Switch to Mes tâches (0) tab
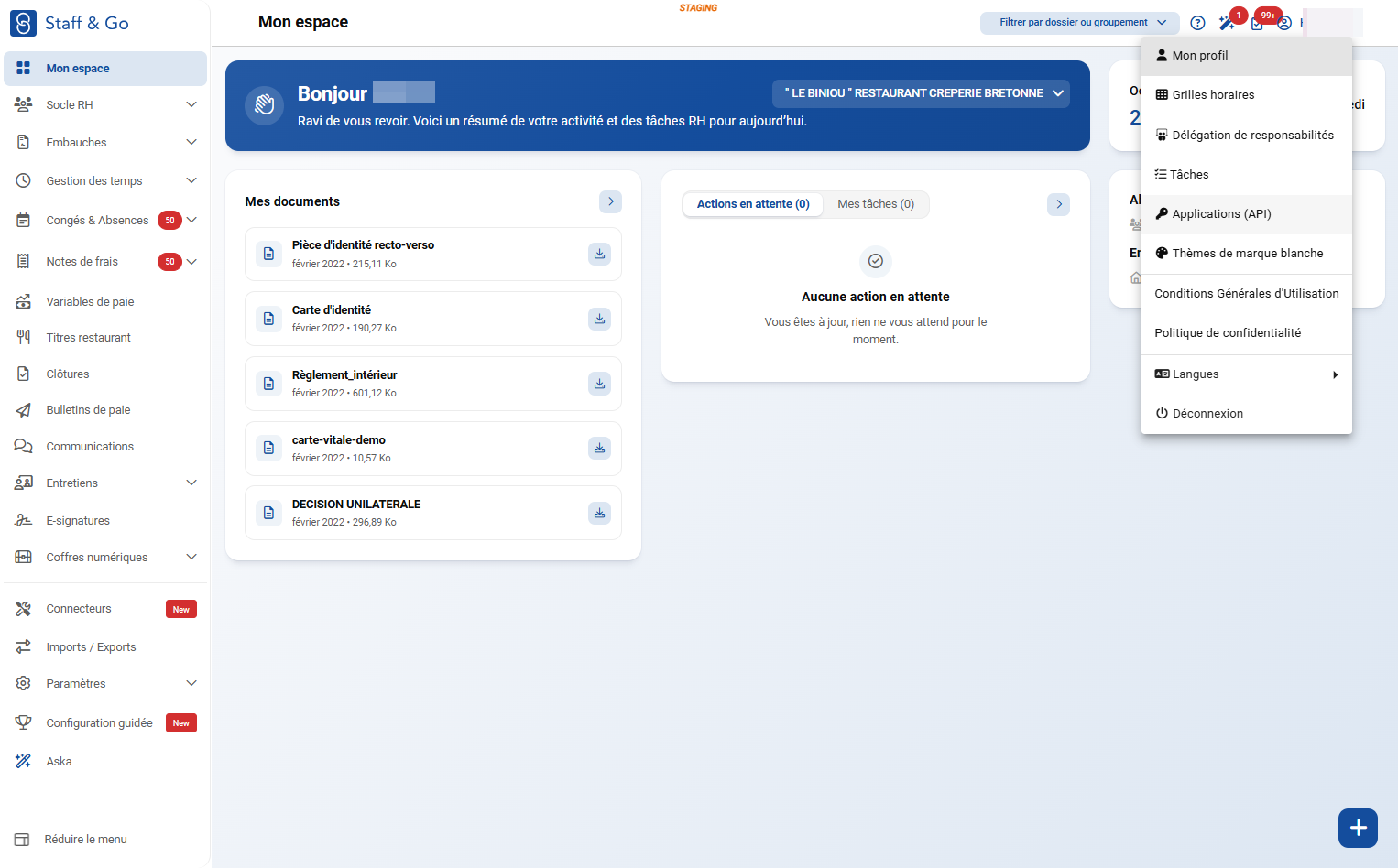Image resolution: width=1398 pixels, height=868 pixels. pyautogui.click(x=876, y=204)
